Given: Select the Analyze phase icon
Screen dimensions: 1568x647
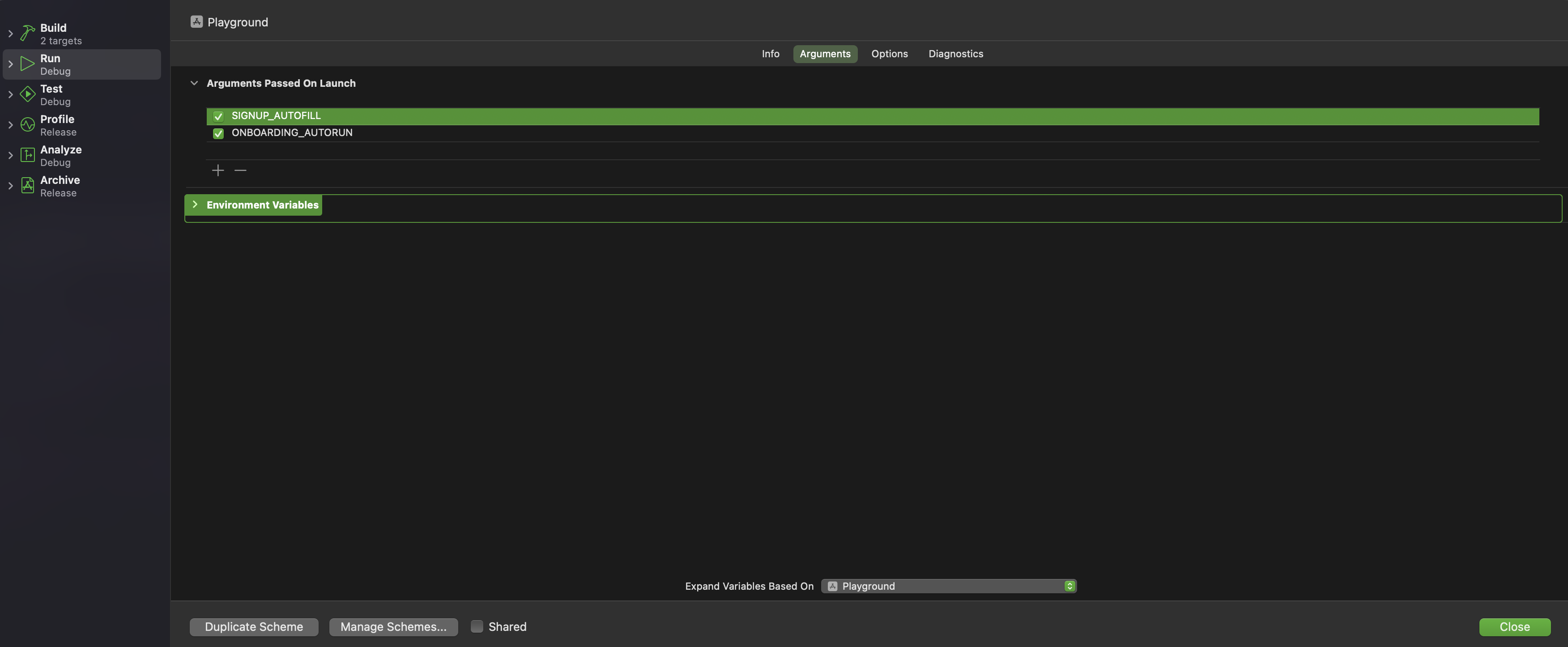Looking at the screenshot, I should pyautogui.click(x=27, y=155).
